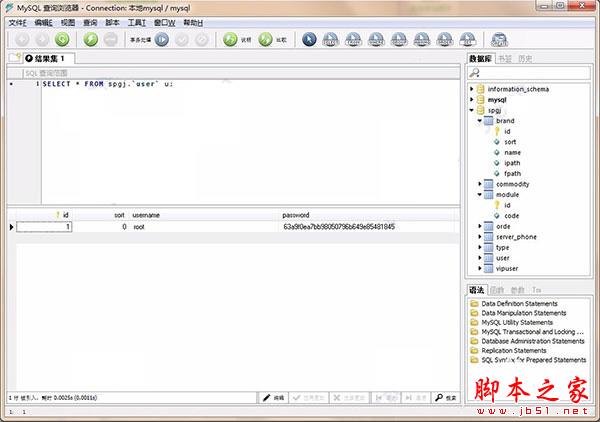Expand the orde table node
This screenshot has width=600, height=422.
click(480, 226)
